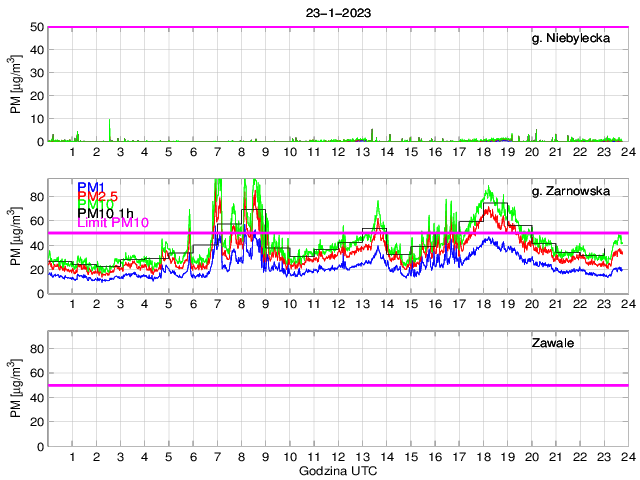
Task: Click the 50 y-axis value on Niebylecka chart
Action: [x=36, y=27]
